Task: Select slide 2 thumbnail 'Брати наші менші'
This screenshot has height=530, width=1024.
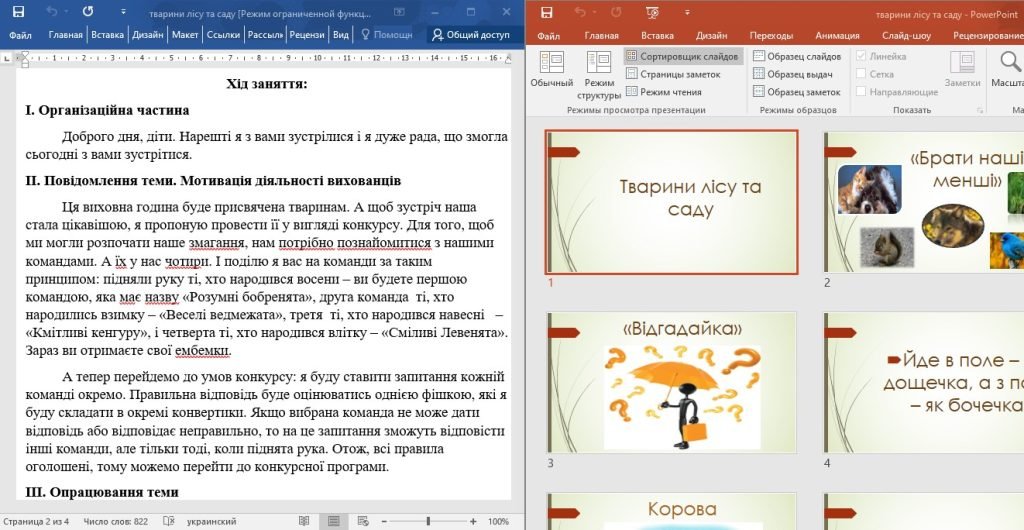Action: click(x=923, y=202)
